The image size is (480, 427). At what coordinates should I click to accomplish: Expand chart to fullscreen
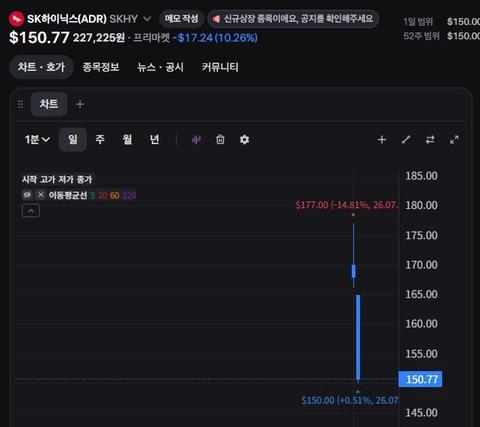point(454,140)
